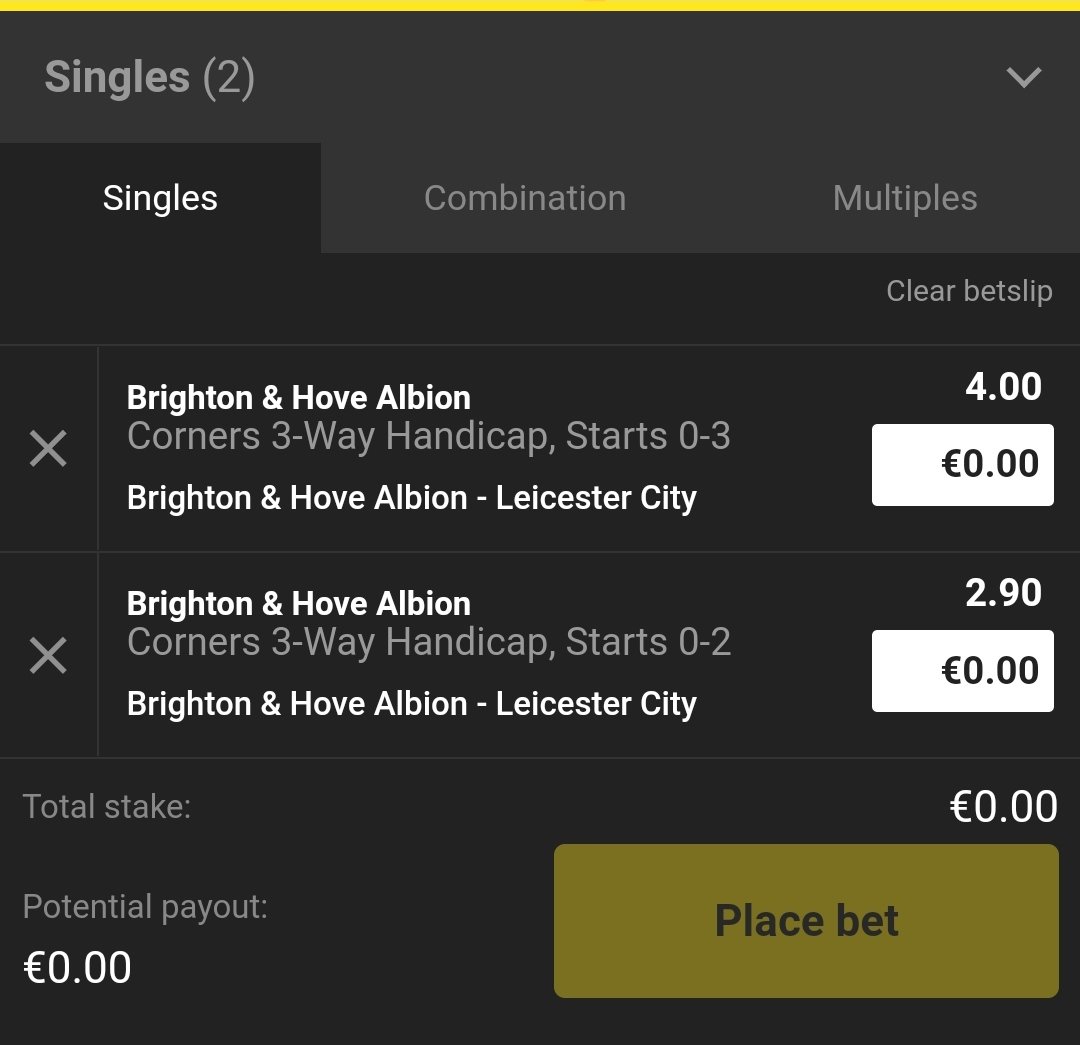Select the Starts 0-2 handicap market text
This screenshot has height=1045, width=1080.
click(x=429, y=642)
